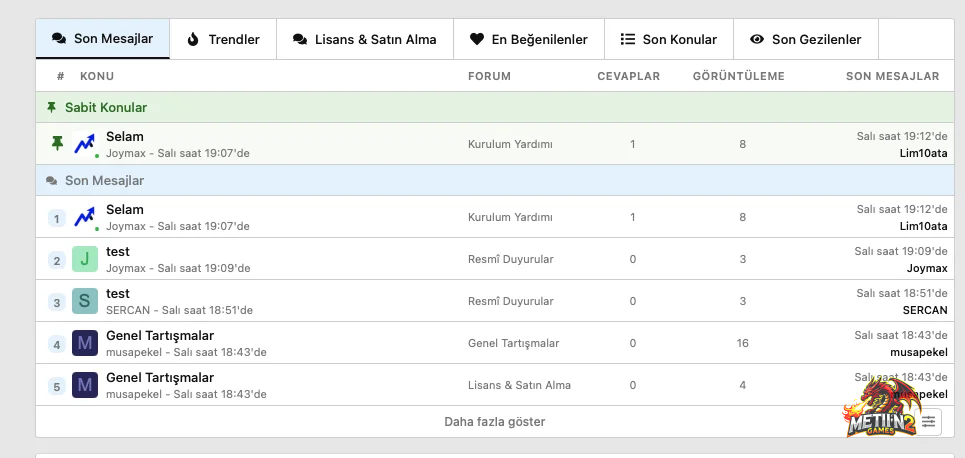The image size is (965, 458).
Task: Click the CEVAPLAR column header
Action: click(628, 76)
